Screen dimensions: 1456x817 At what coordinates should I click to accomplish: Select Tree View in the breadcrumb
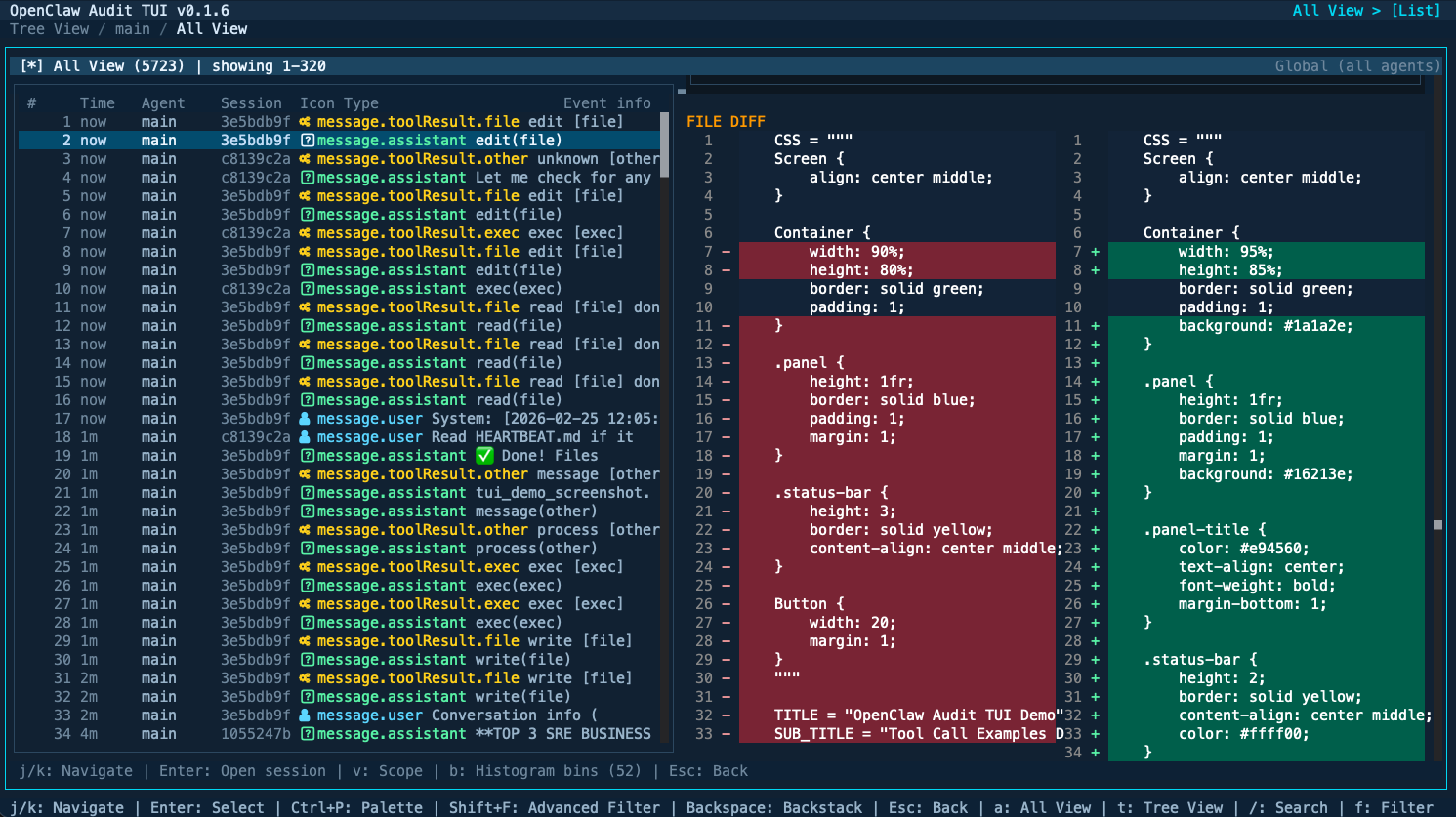(x=49, y=28)
